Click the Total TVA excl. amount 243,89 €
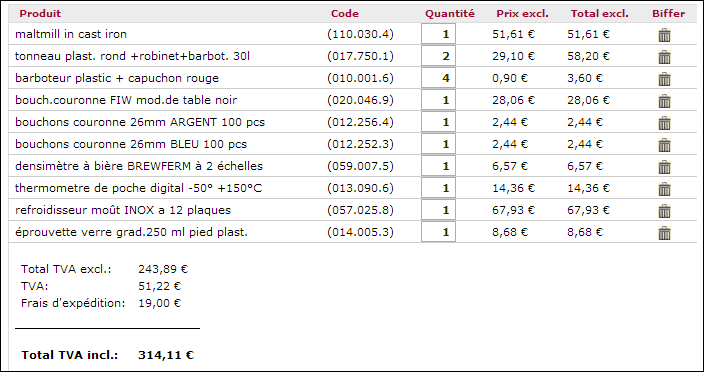The width and height of the screenshot is (704, 372). coord(163,269)
